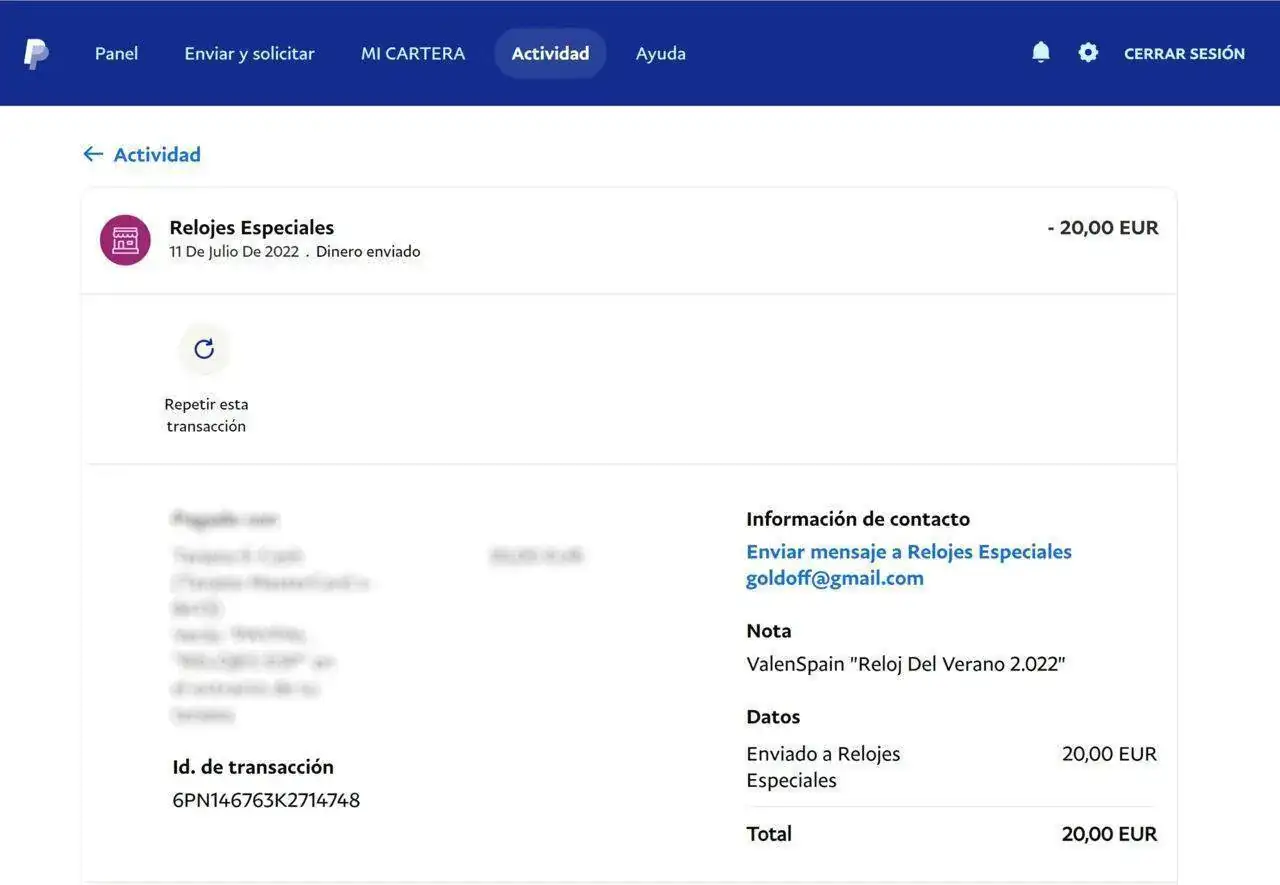
Task: Open the Ayuda menu item
Action: (x=661, y=54)
